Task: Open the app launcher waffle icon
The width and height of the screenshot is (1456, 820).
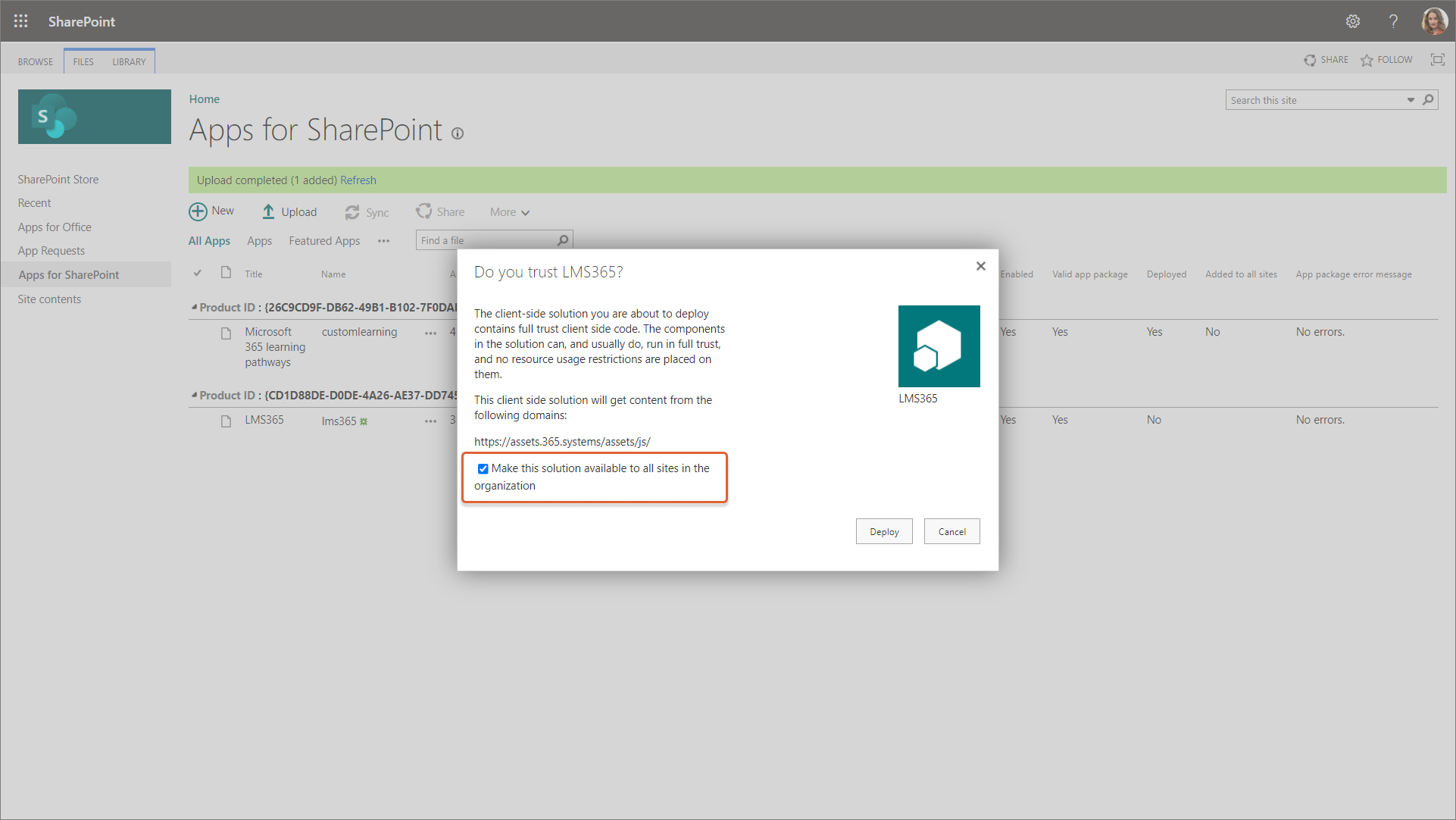Action: (20, 21)
